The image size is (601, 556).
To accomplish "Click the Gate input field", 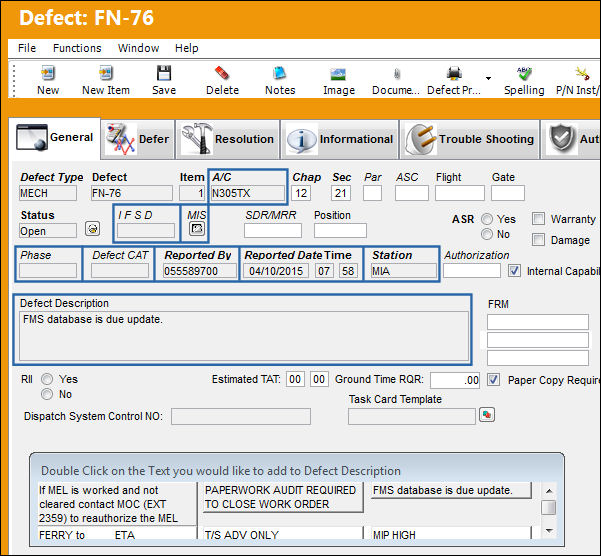I will click(x=508, y=193).
